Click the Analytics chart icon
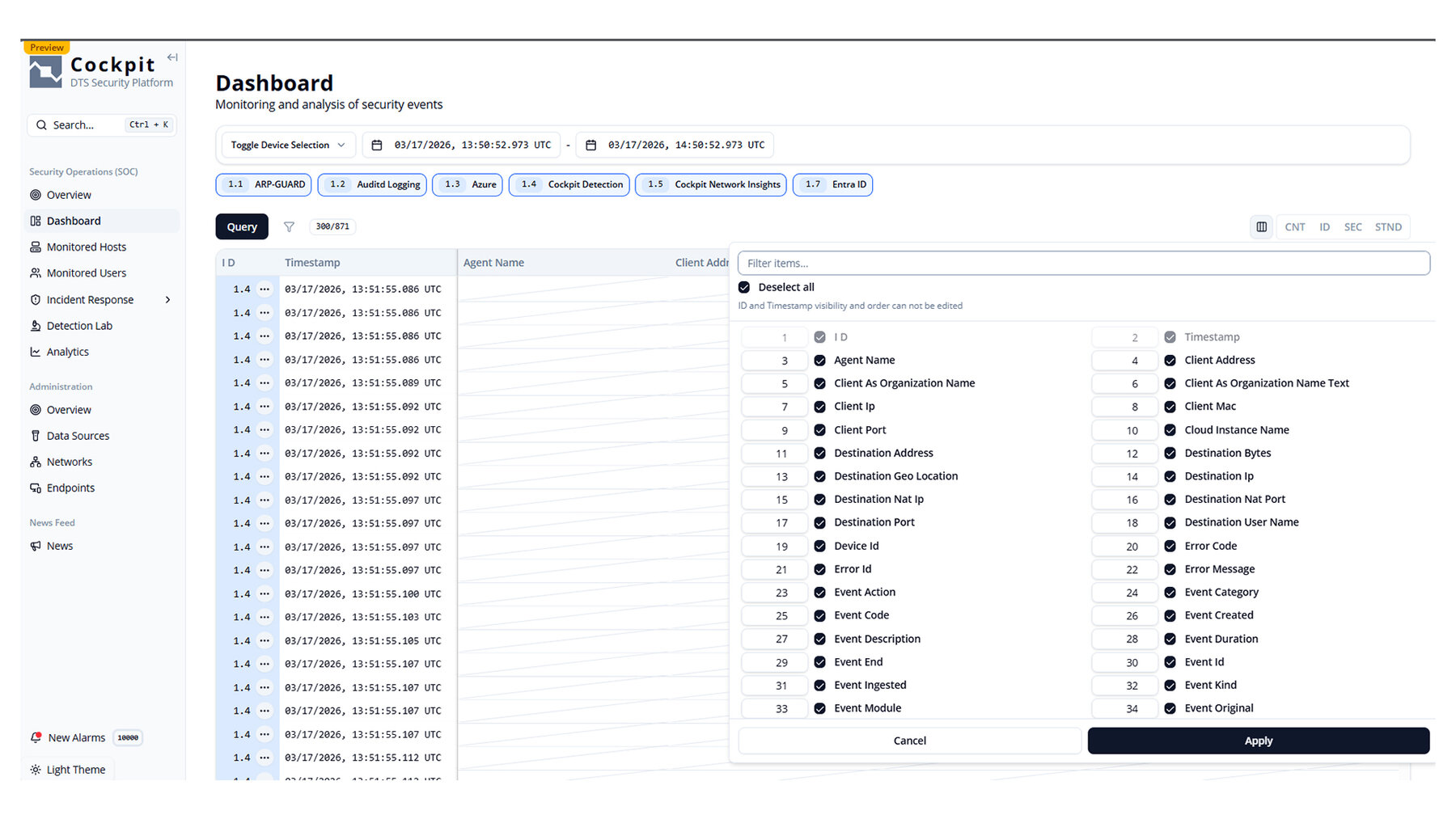 36,352
